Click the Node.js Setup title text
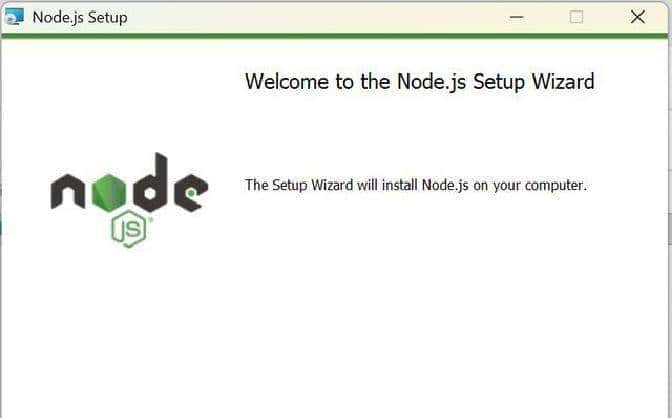This screenshot has width=672, height=418. [x=80, y=18]
